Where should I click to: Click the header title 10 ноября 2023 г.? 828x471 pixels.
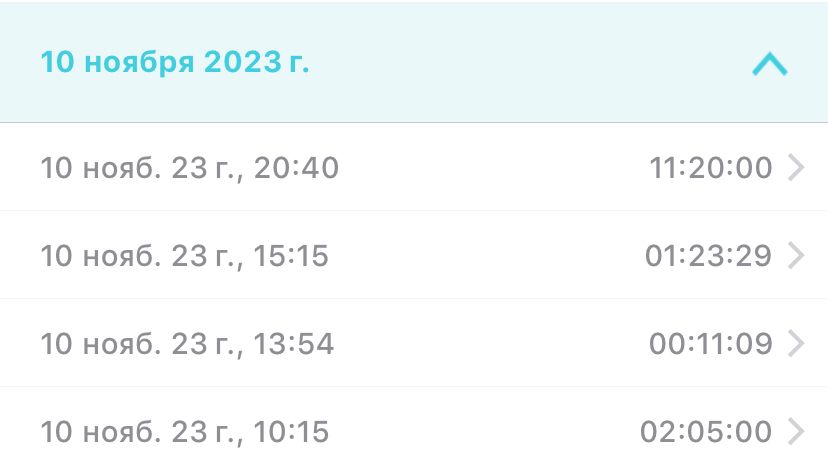(x=175, y=63)
